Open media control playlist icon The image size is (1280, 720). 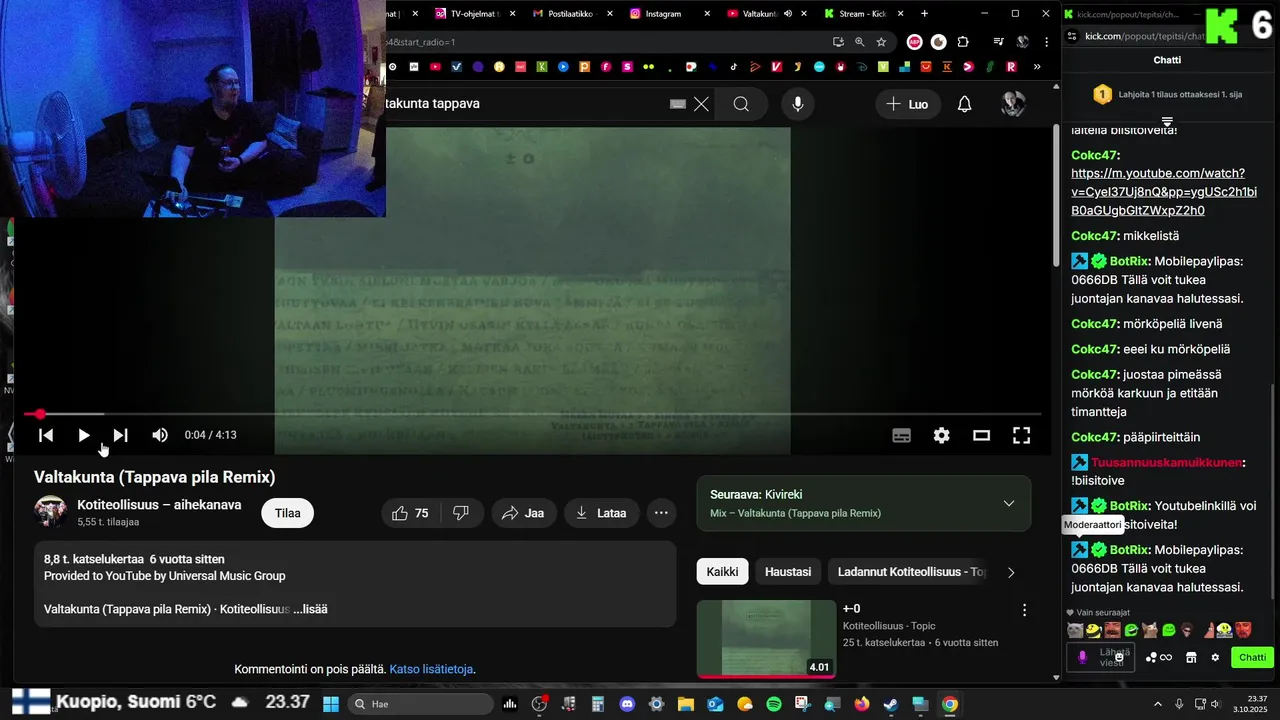(x=998, y=42)
